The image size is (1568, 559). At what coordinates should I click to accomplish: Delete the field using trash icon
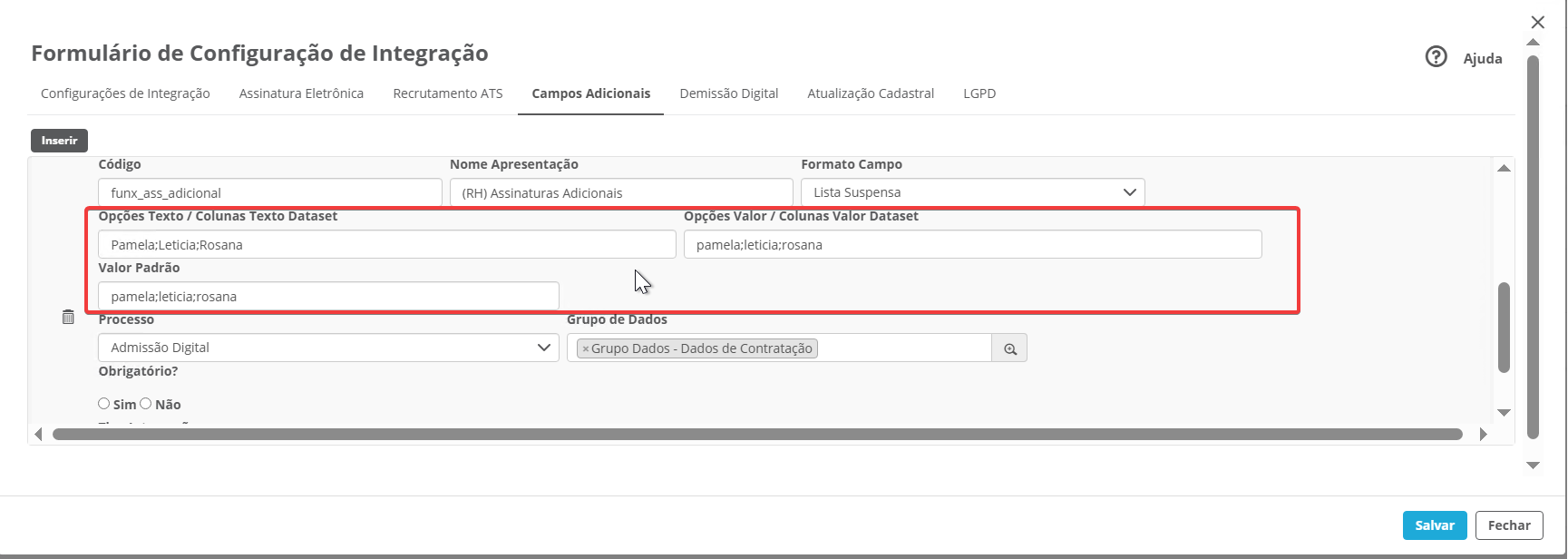(x=68, y=317)
